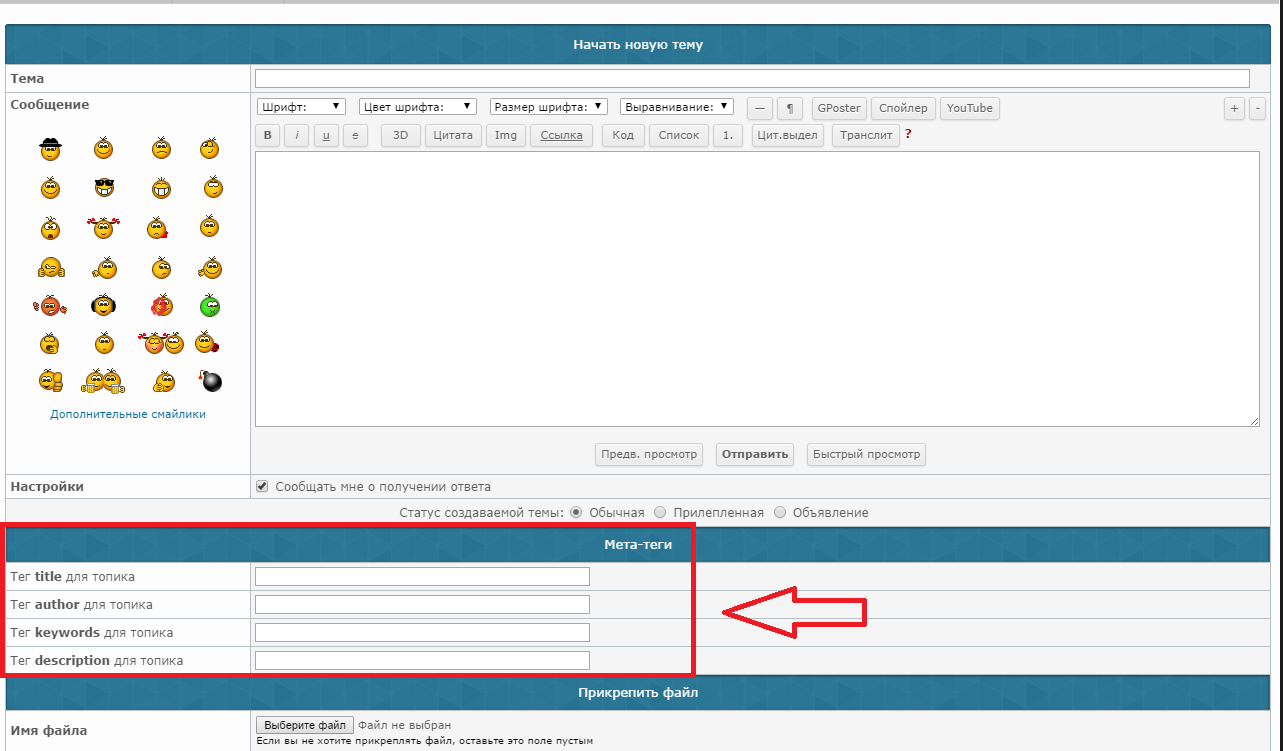Screen dimensions: 1283x751
Task: Focus the 'Тег author для топика' field
Action: pyautogui.click(x=422, y=604)
